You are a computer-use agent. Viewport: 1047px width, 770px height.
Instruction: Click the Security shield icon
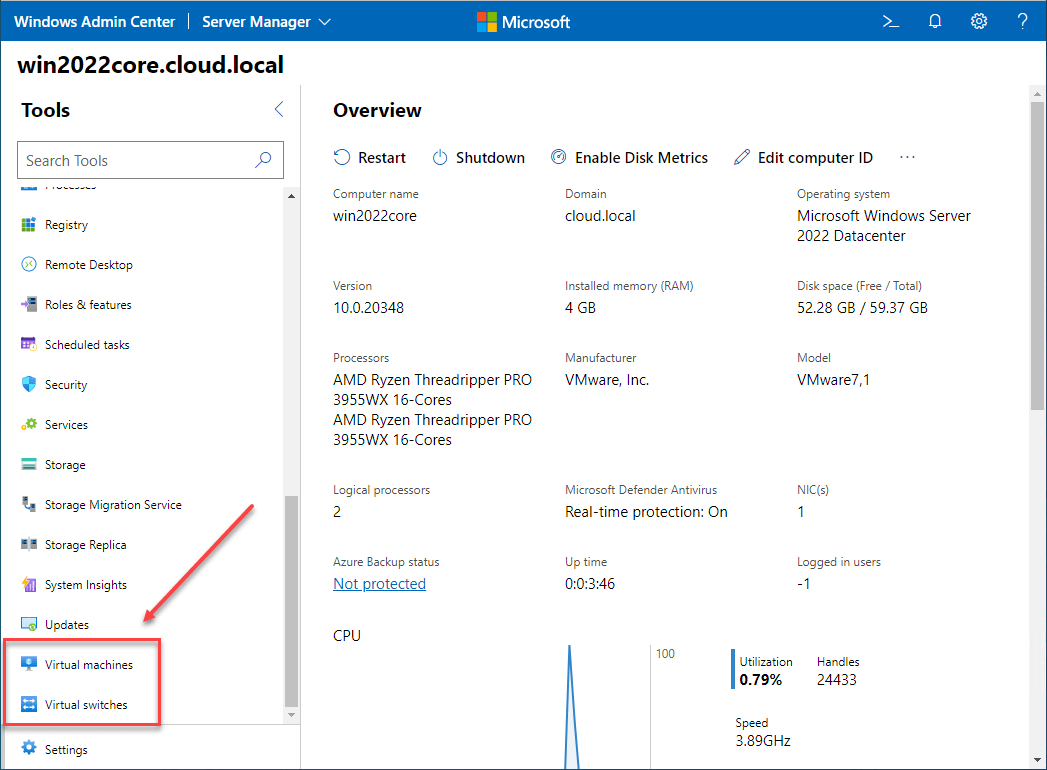click(x=29, y=385)
